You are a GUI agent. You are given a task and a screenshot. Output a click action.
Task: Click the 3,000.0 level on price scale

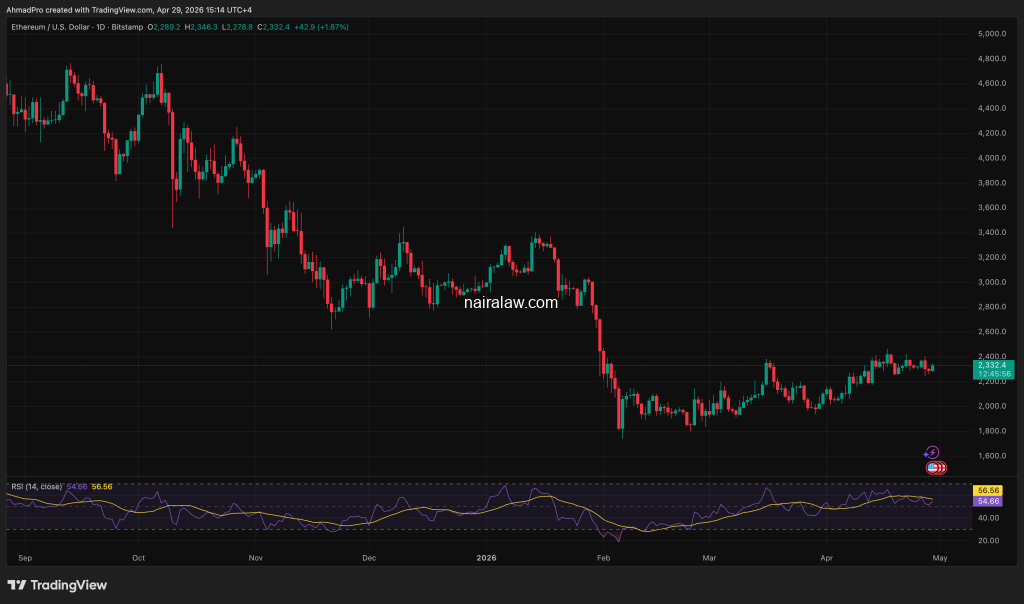click(990, 282)
